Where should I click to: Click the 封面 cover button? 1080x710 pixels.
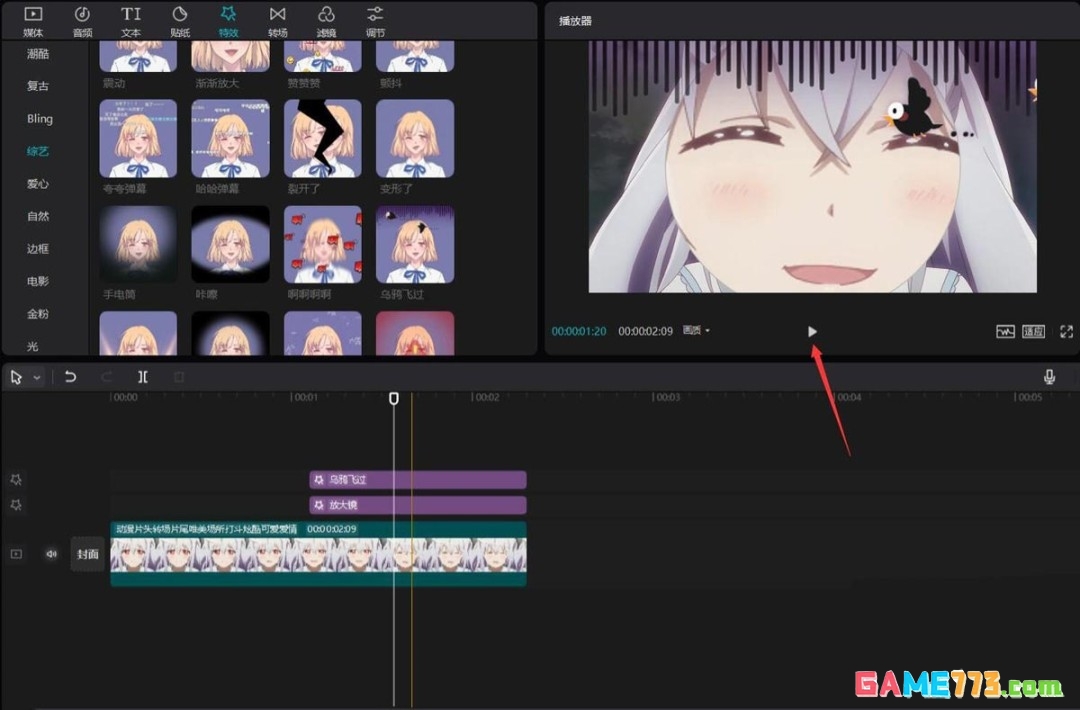(x=88, y=554)
